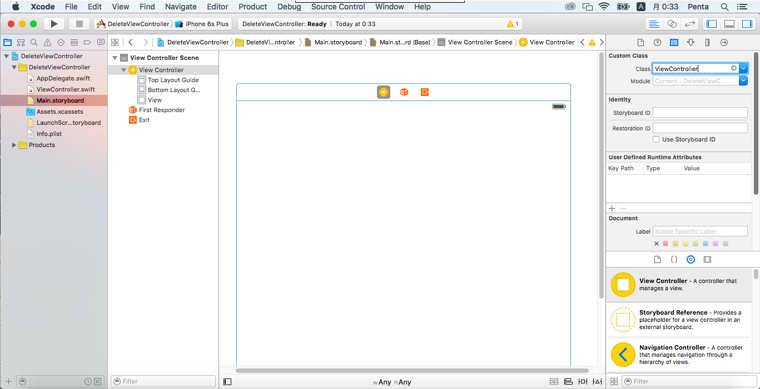The width and height of the screenshot is (760, 389).
Task: Open the Product menu
Action: 253,7
